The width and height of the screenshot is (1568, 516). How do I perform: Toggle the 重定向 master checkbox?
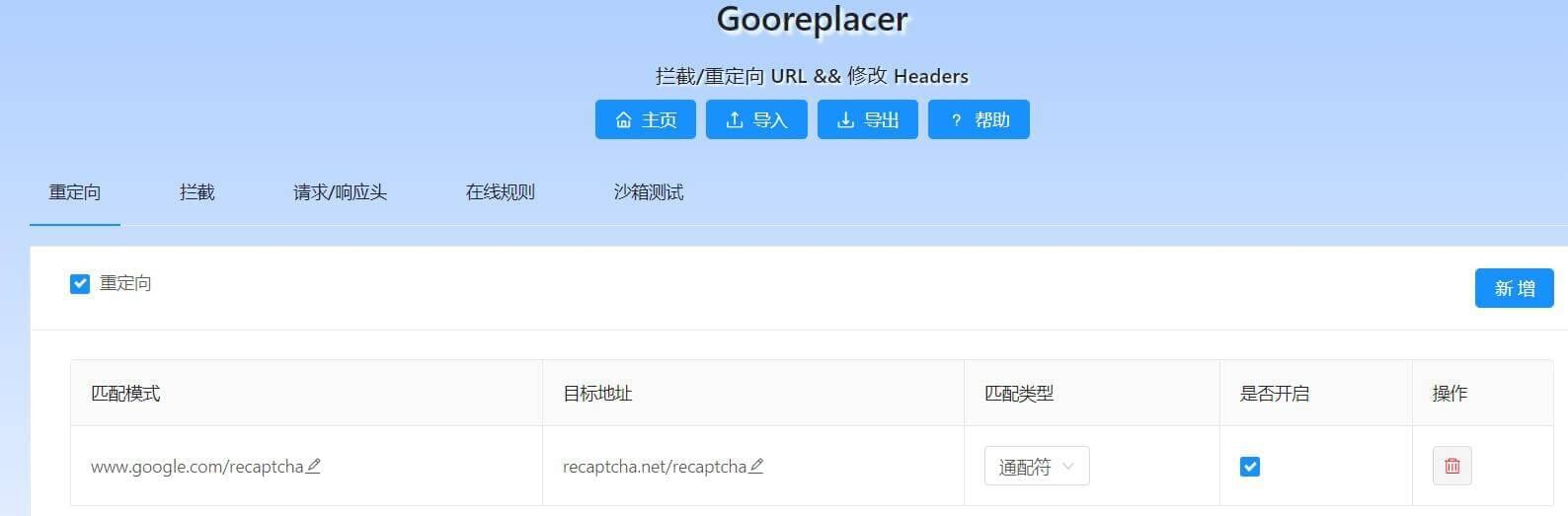80,284
